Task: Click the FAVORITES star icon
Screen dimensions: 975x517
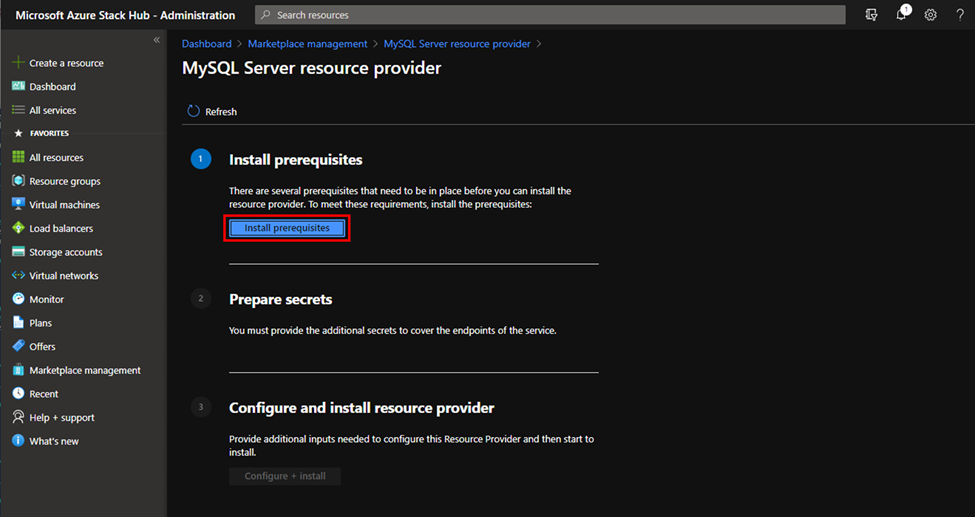Action: tap(19, 133)
